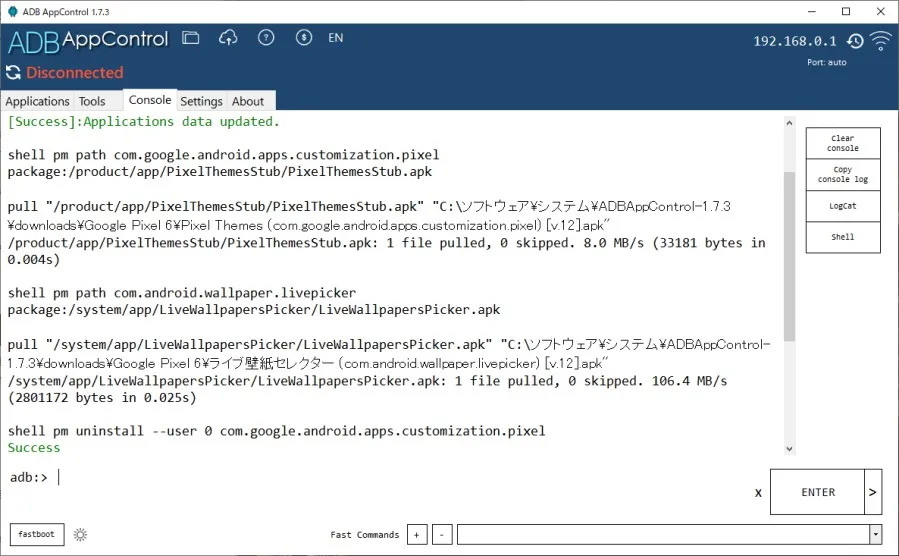Click the PixelThemesStub.apk package path line
This screenshot has height=556, width=899.
[220, 172]
